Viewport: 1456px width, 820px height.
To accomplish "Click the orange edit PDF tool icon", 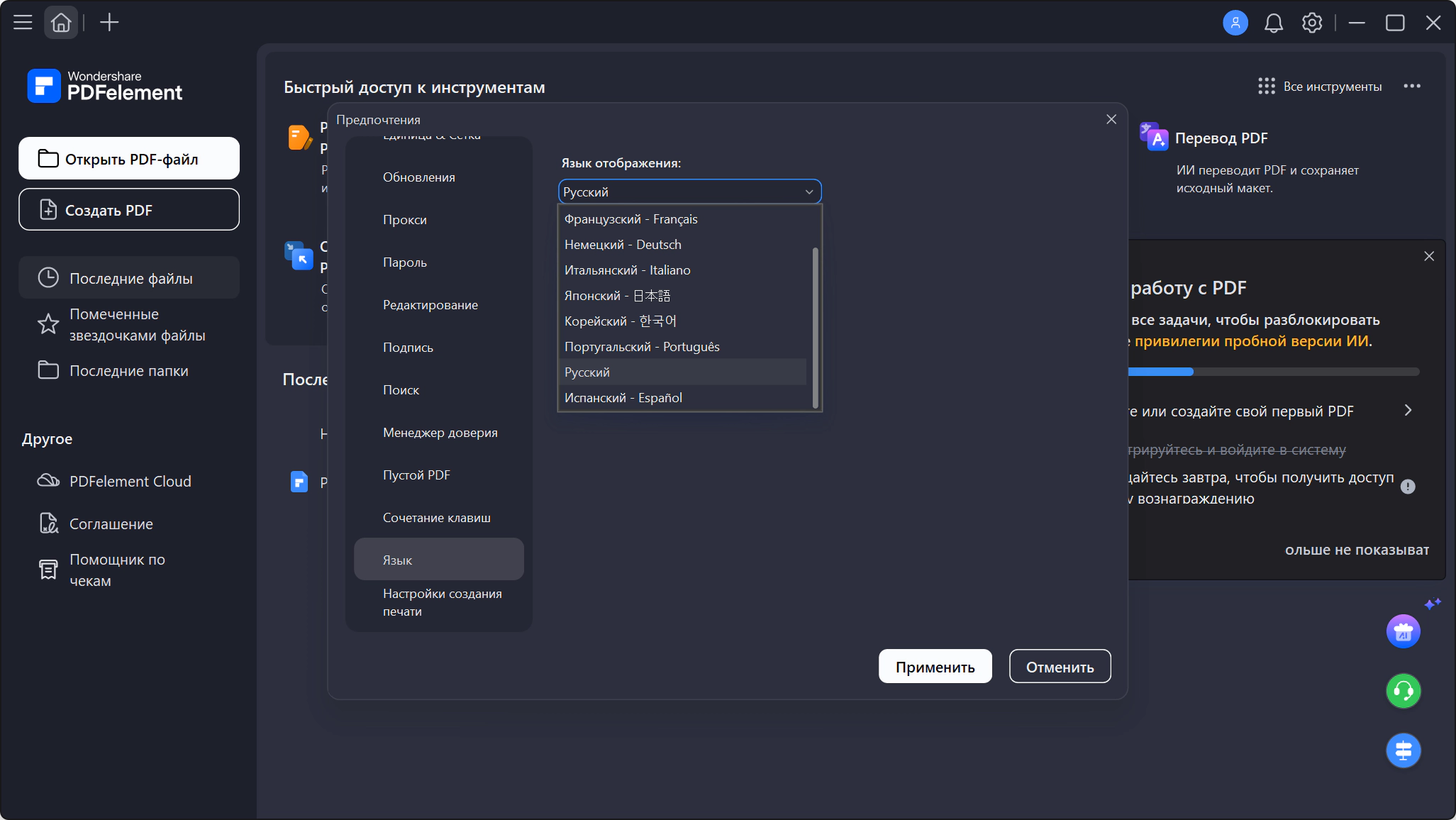I will pos(299,137).
